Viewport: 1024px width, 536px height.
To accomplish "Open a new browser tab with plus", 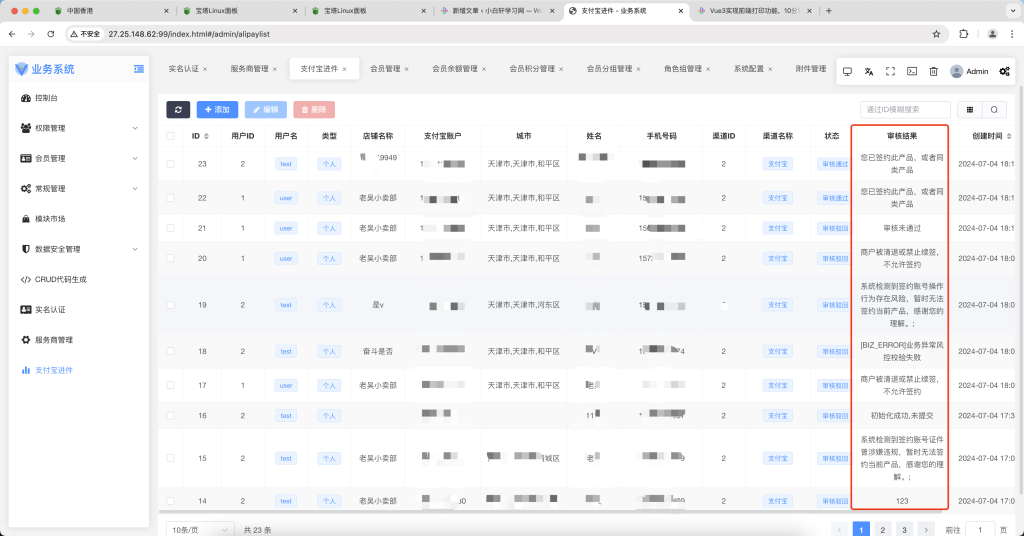I will tap(829, 11).
